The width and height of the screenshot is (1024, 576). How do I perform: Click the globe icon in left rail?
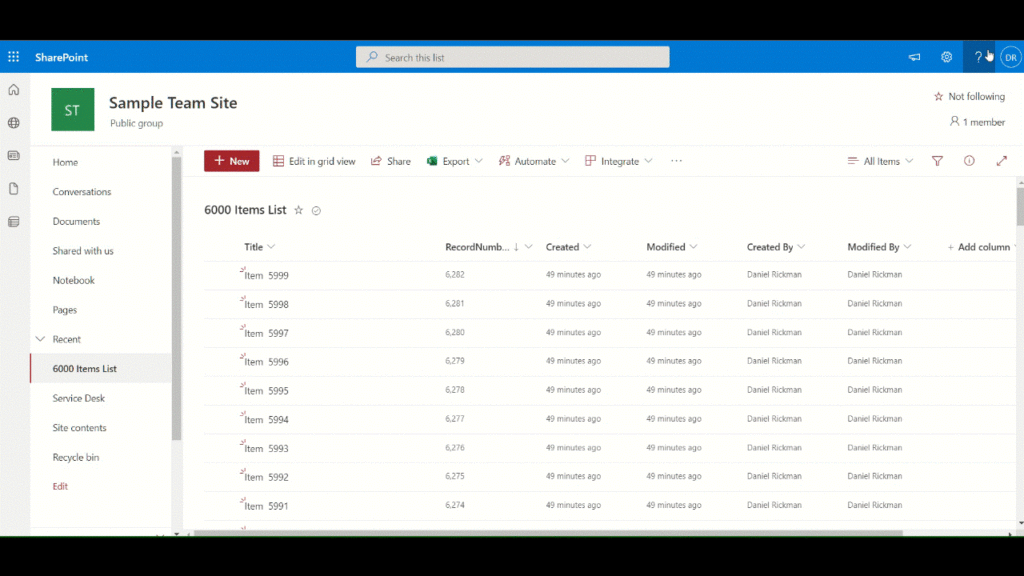point(13,124)
